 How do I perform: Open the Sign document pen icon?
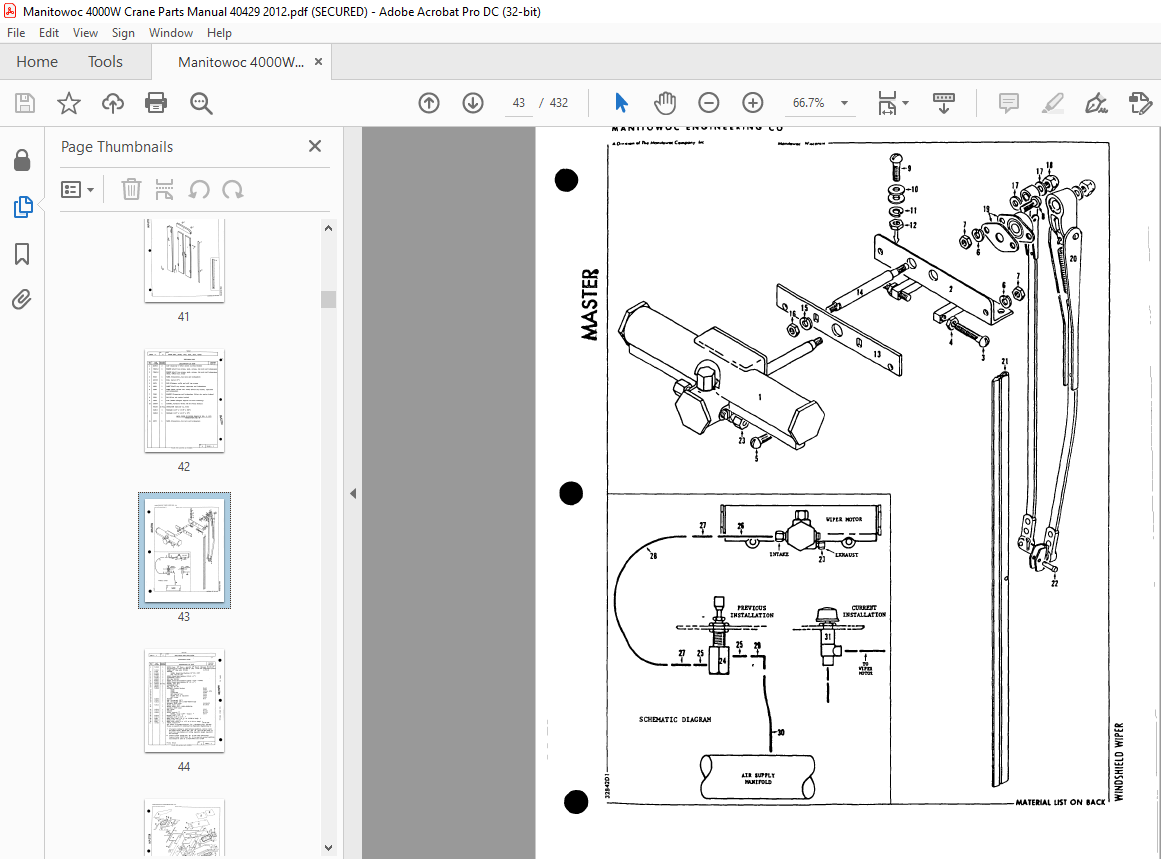pyautogui.click(x=1096, y=103)
